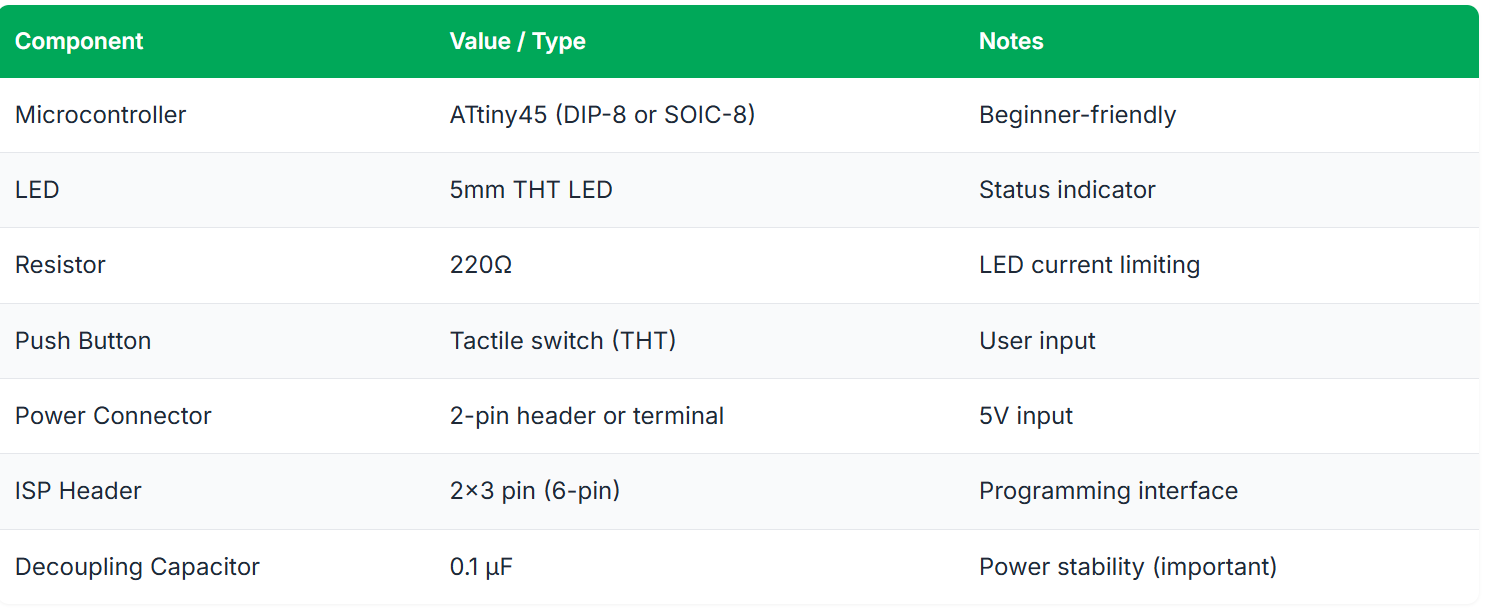Click the Power Connector cell
The height and width of the screenshot is (613, 1495).
(113, 416)
